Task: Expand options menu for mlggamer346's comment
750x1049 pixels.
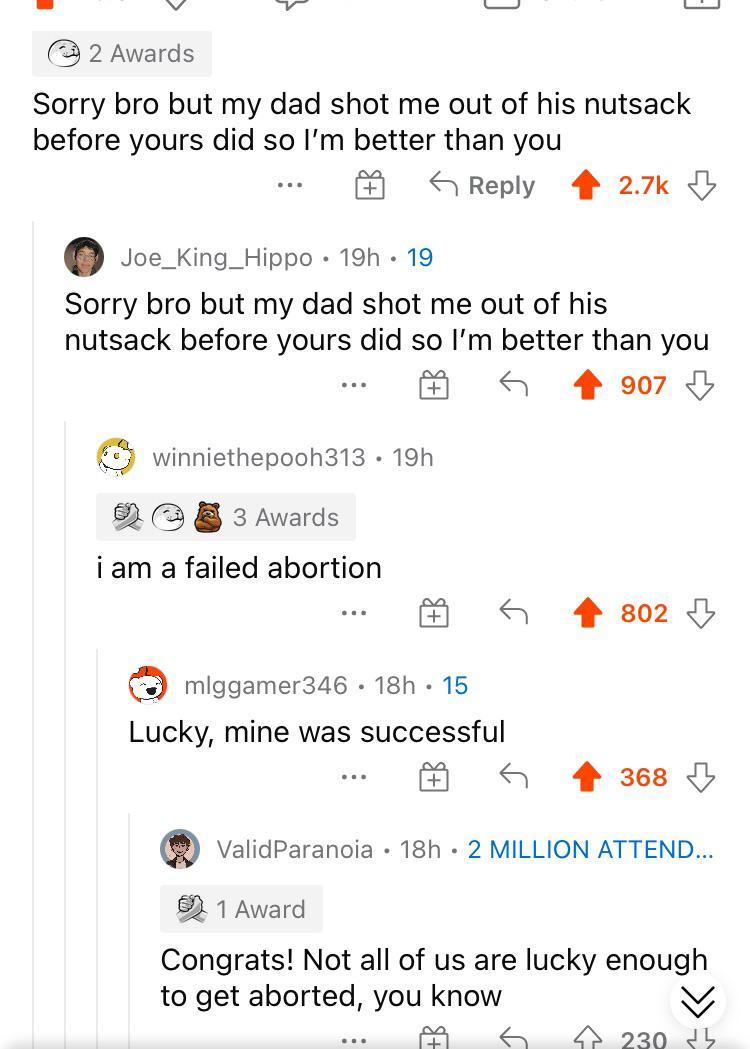Action: (x=353, y=776)
